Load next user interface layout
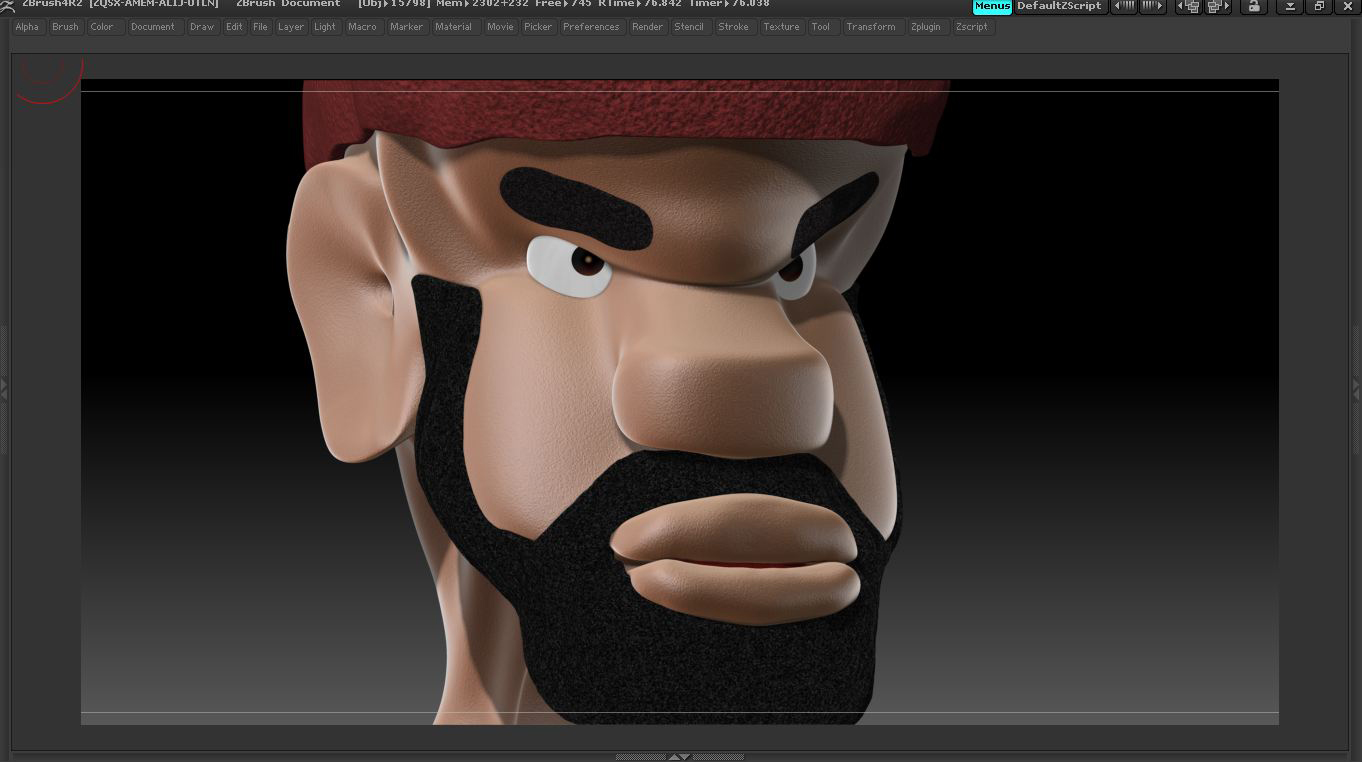The width and height of the screenshot is (1362, 762). (x=1217, y=6)
